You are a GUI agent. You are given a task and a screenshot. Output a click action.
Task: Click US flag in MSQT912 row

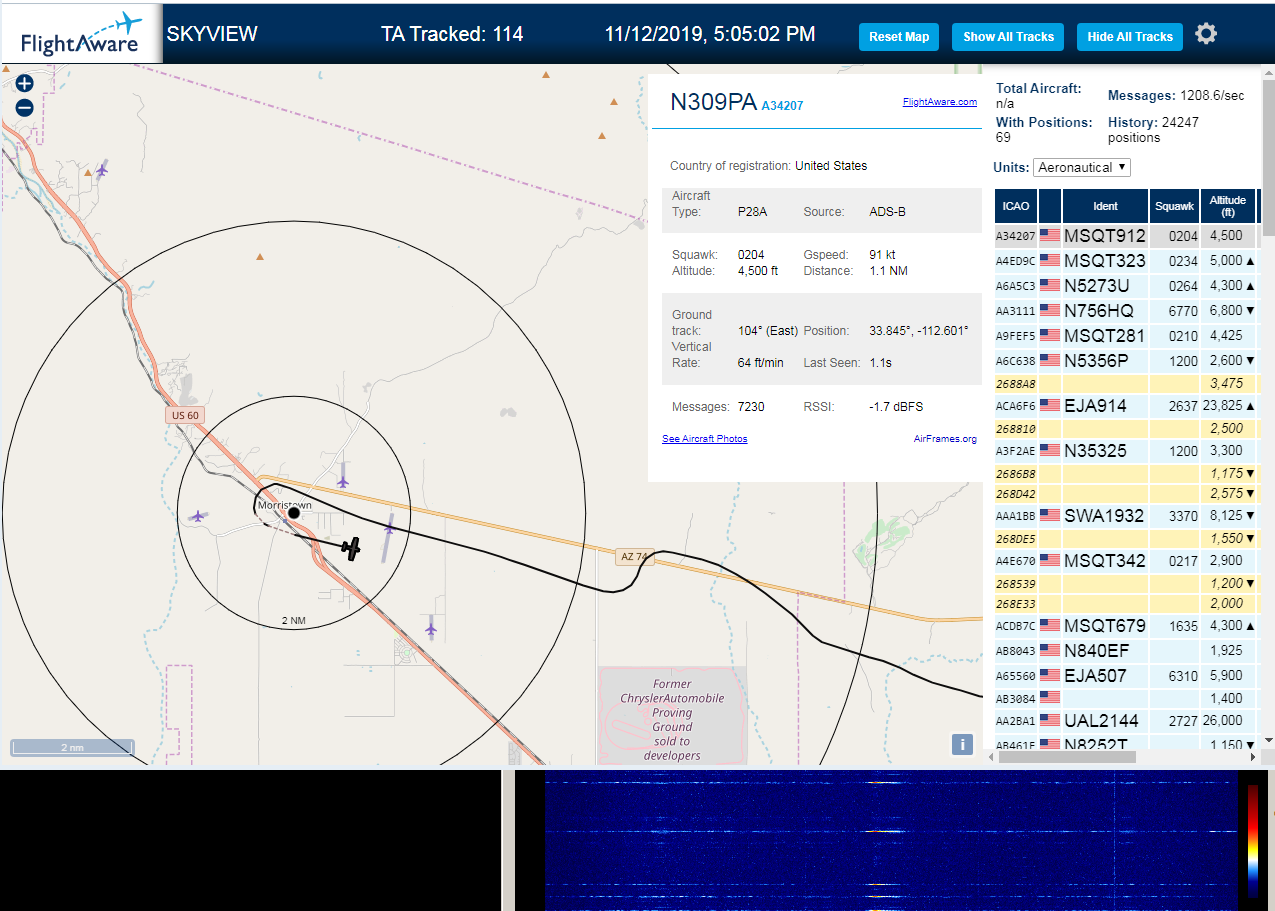(x=1050, y=236)
